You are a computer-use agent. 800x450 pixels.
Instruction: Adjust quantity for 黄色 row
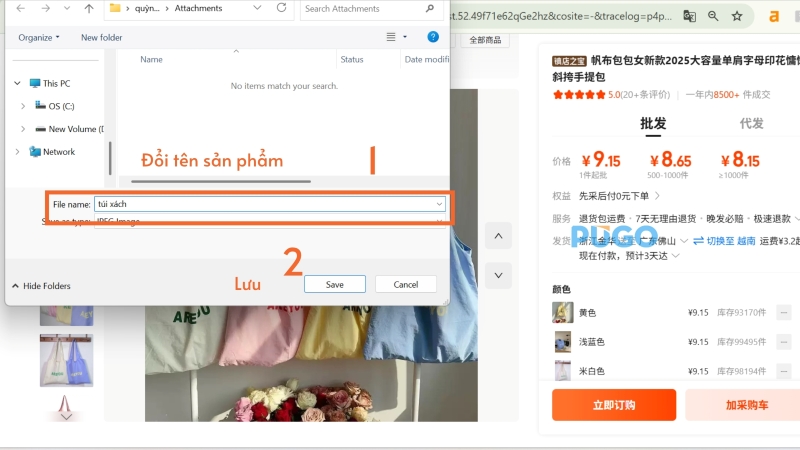click(784, 312)
